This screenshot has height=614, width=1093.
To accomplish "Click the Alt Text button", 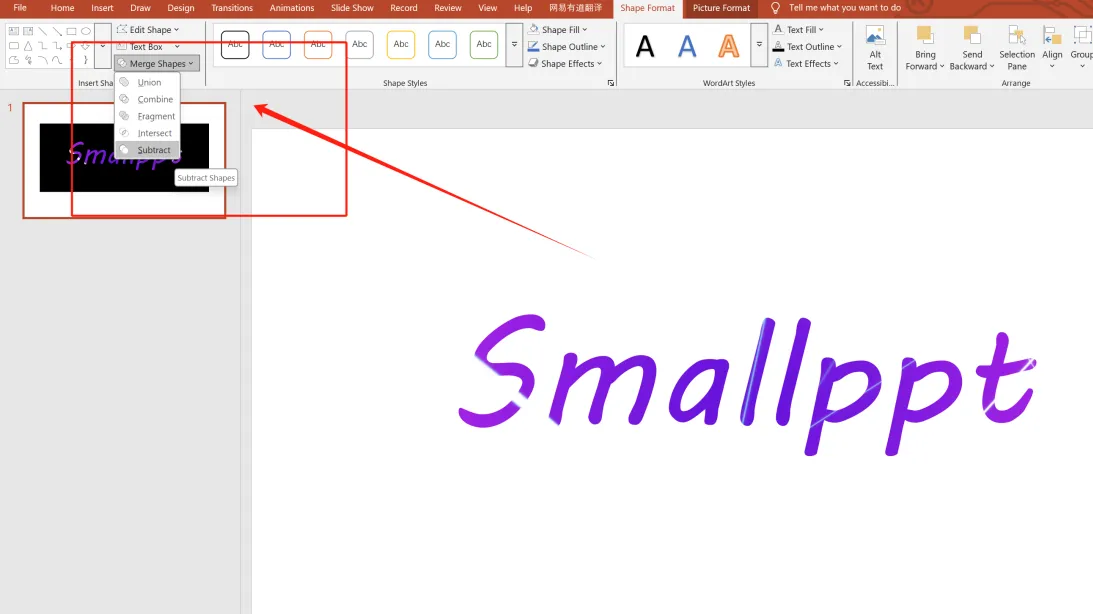I will (x=875, y=48).
